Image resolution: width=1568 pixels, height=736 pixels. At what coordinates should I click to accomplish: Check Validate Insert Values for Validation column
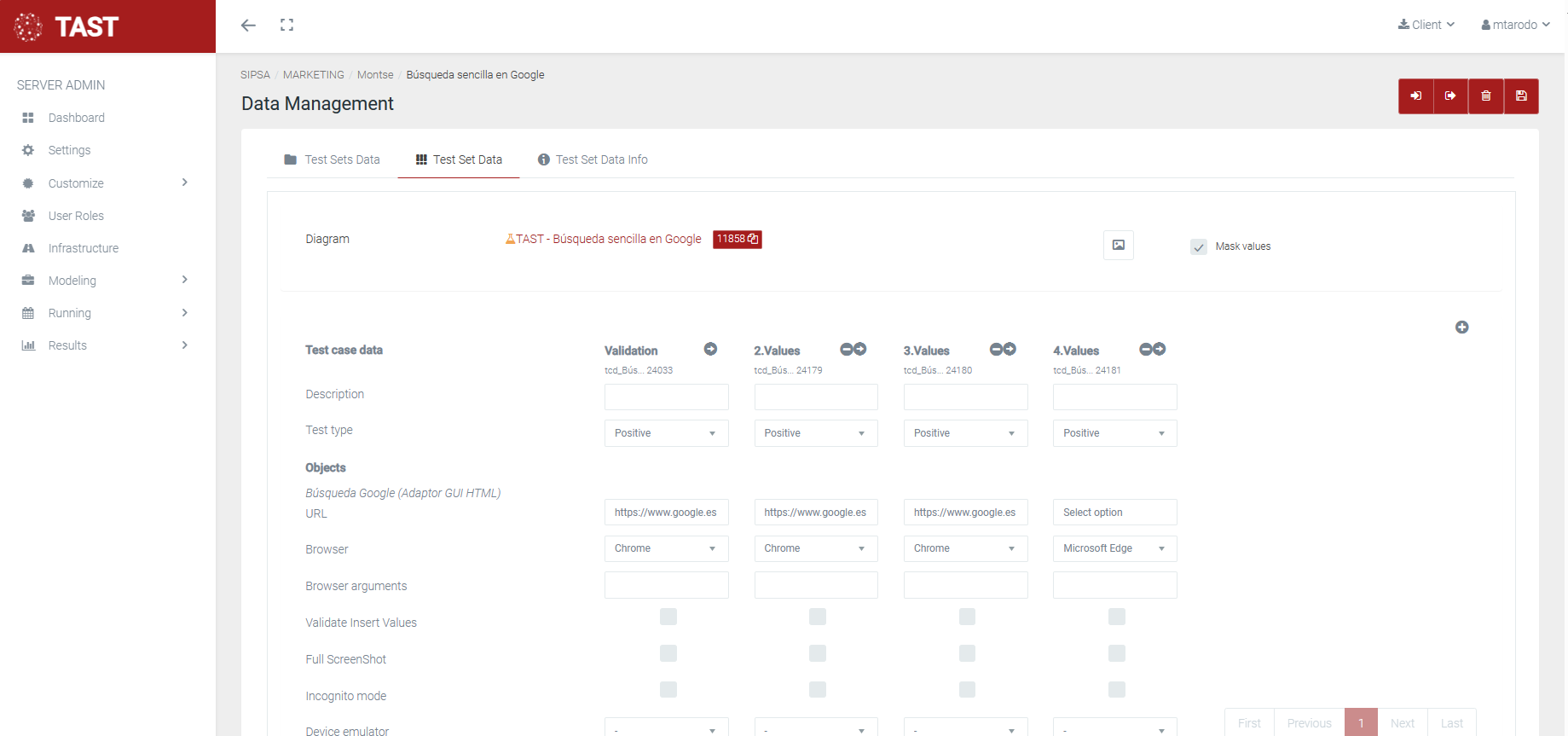point(668,617)
